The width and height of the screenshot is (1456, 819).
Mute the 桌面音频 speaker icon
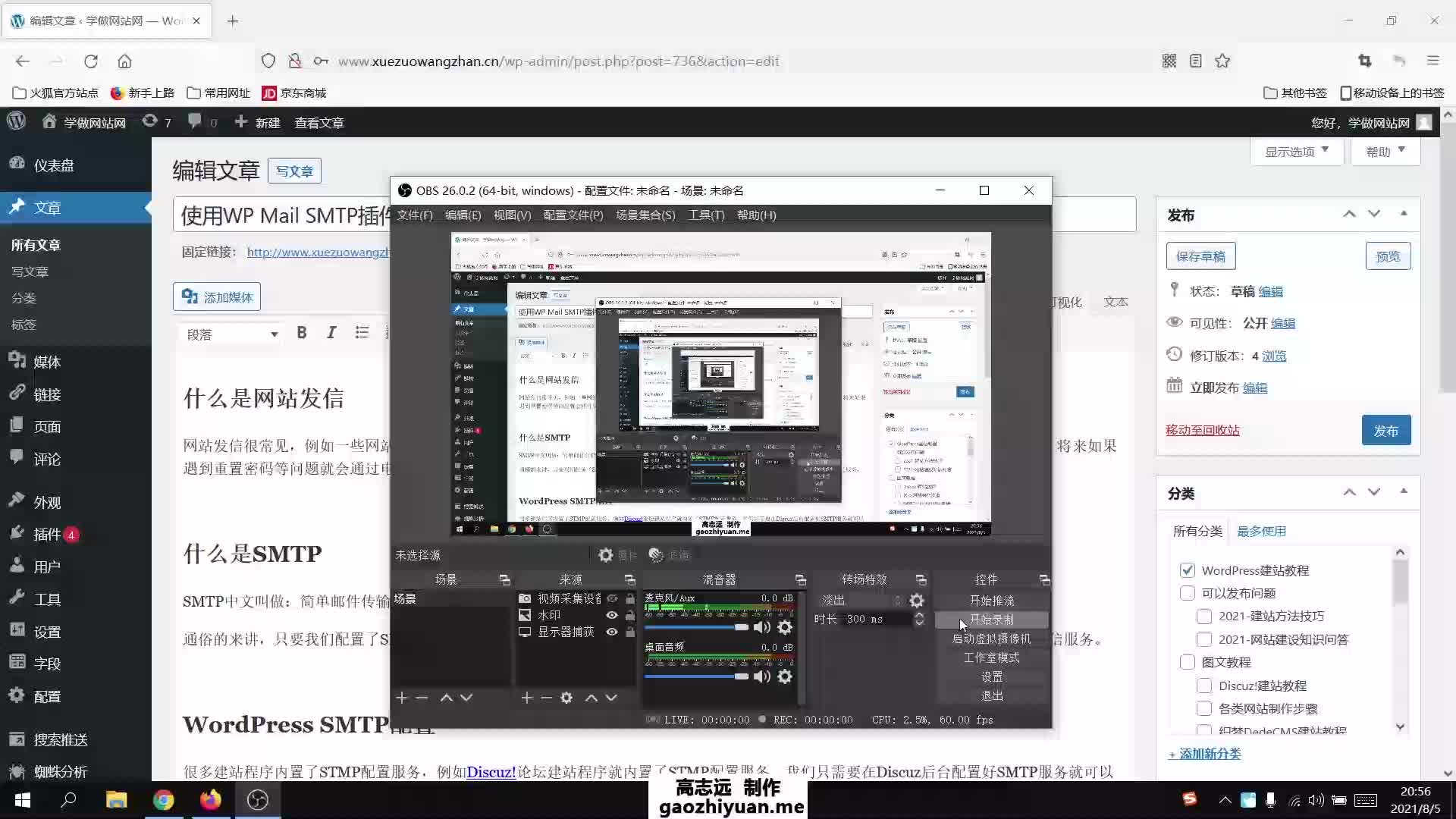[761, 676]
